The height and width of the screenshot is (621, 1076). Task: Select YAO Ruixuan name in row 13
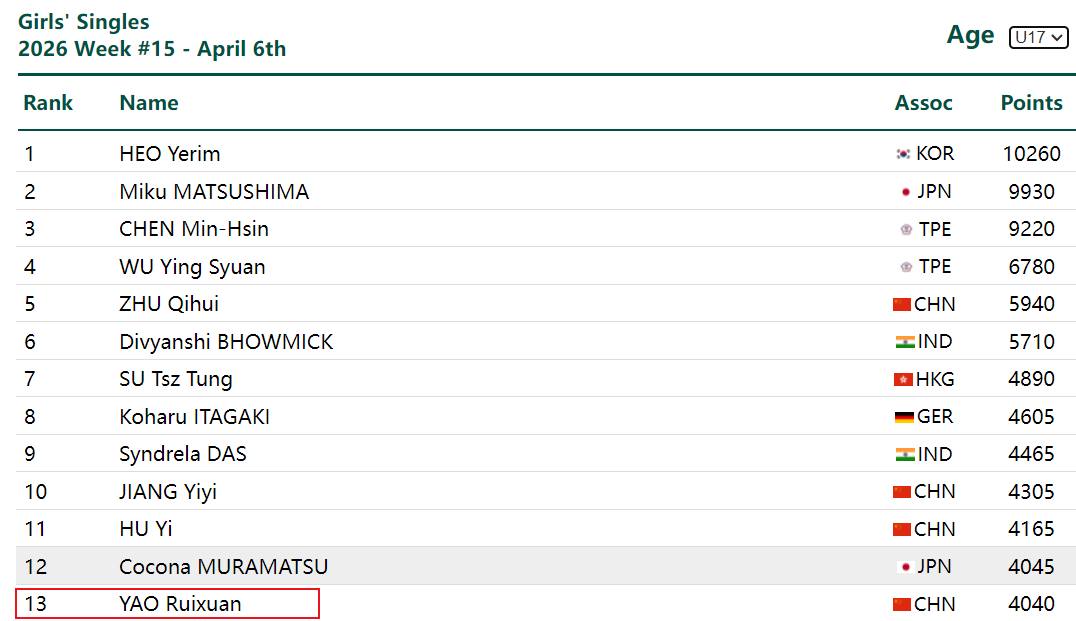(x=180, y=604)
